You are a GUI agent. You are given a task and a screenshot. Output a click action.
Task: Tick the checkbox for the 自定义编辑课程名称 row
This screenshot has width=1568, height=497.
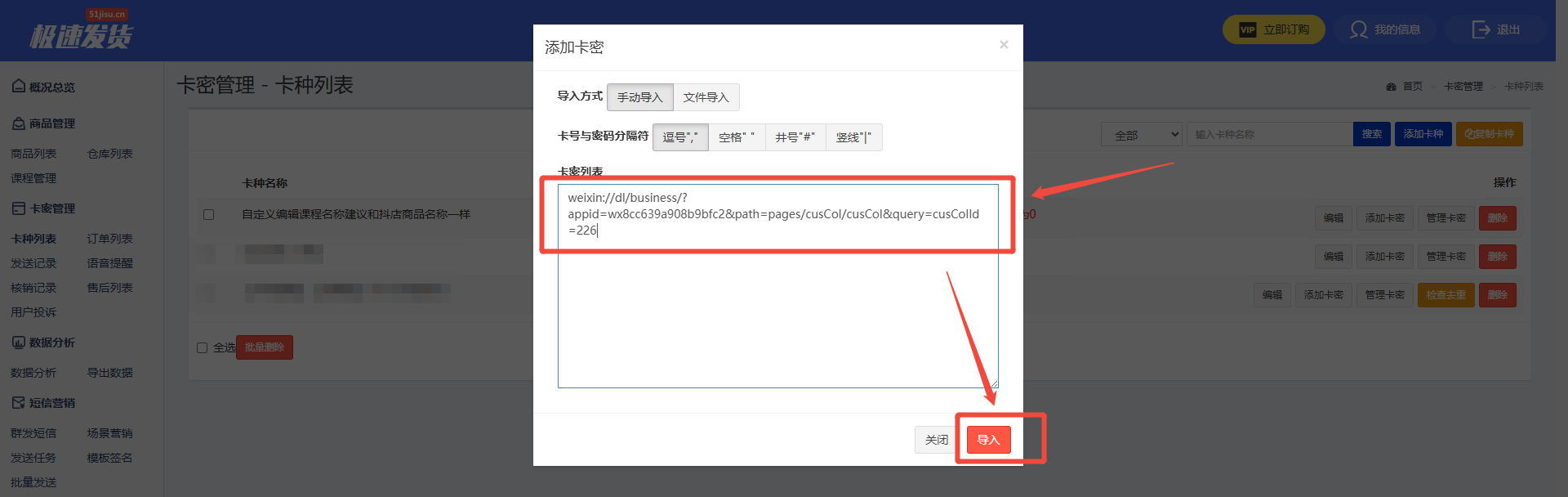pyautogui.click(x=208, y=214)
